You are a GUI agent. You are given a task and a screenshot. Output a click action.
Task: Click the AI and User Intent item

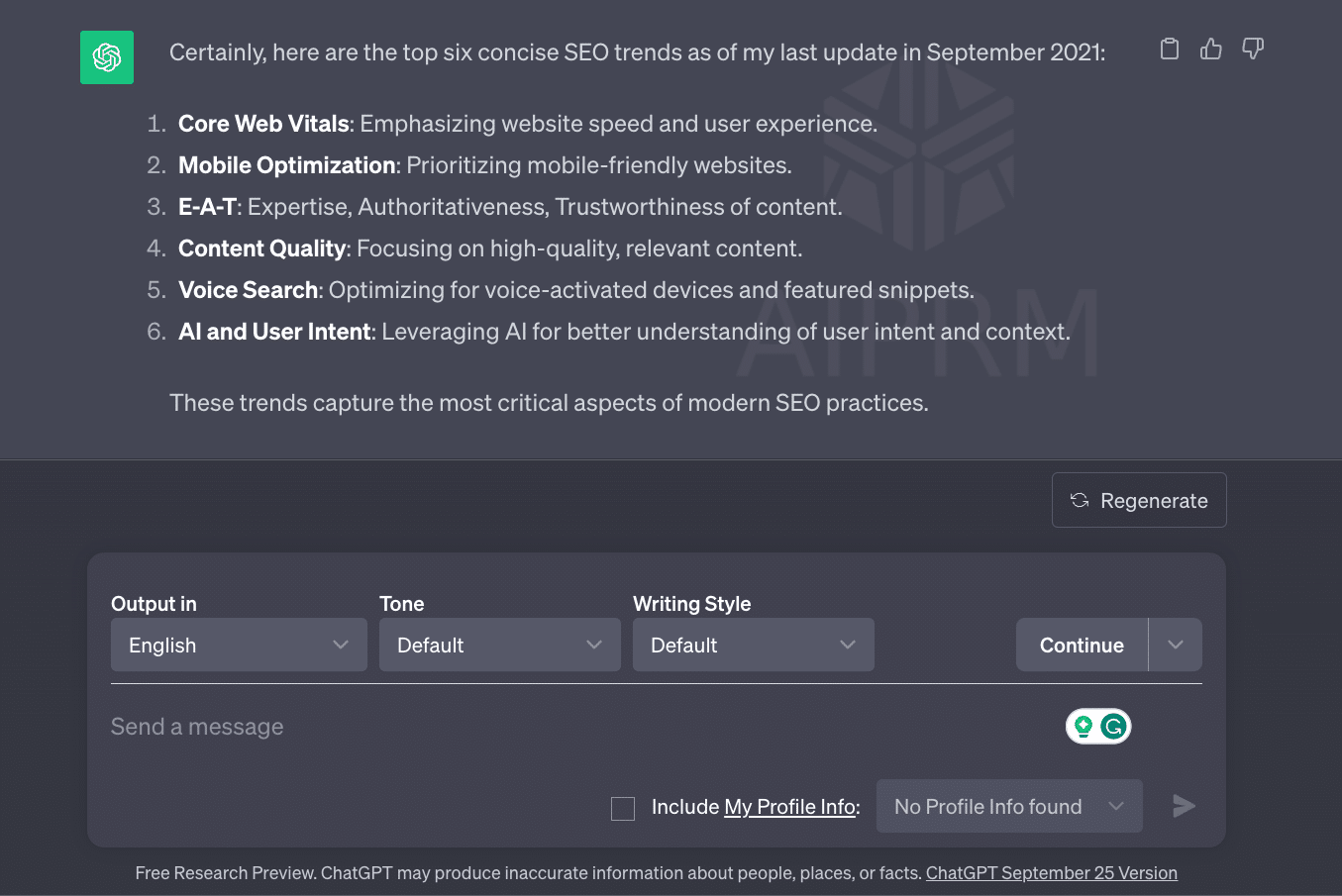(x=624, y=332)
